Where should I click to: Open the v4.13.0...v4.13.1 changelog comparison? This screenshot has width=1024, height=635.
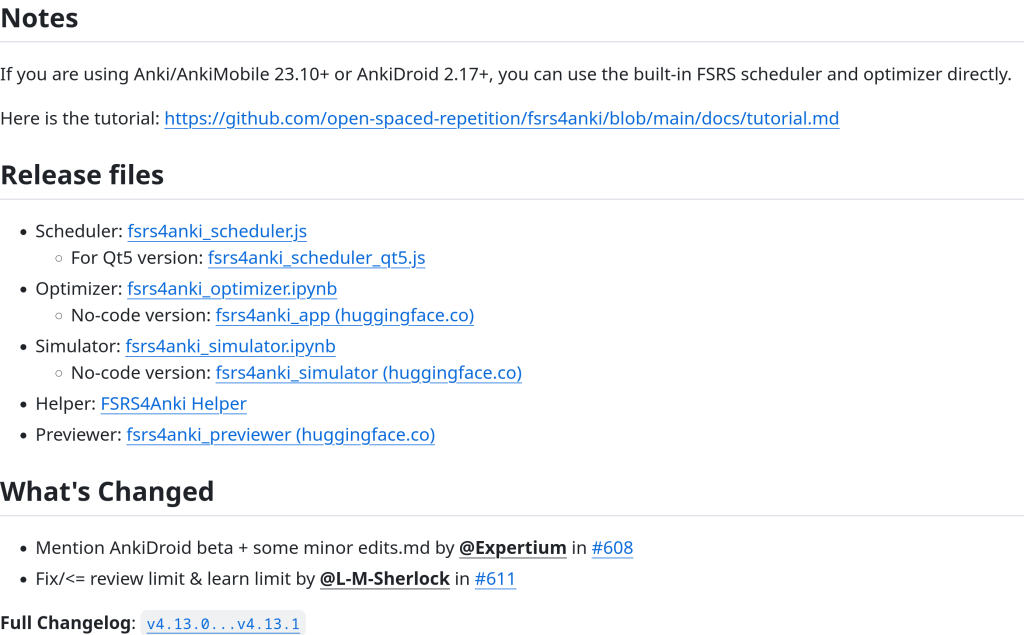pos(223,624)
